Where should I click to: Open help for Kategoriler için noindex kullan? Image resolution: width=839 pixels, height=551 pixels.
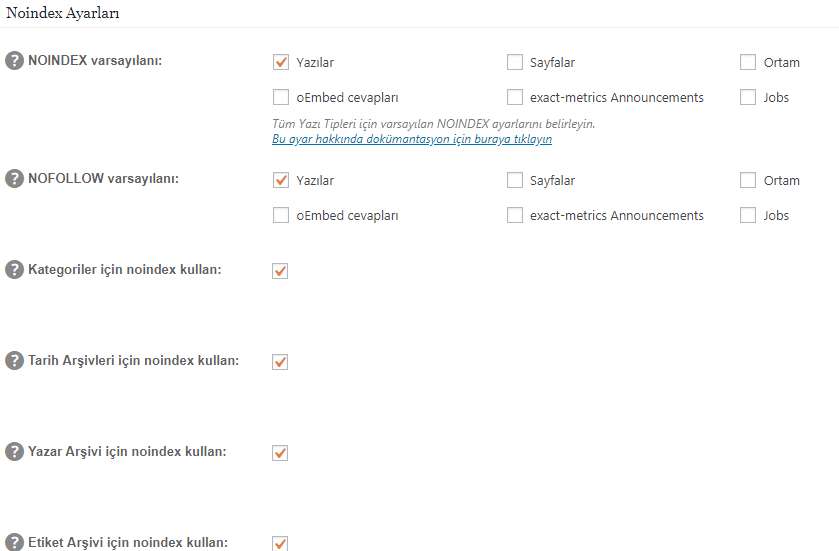(14, 270)
